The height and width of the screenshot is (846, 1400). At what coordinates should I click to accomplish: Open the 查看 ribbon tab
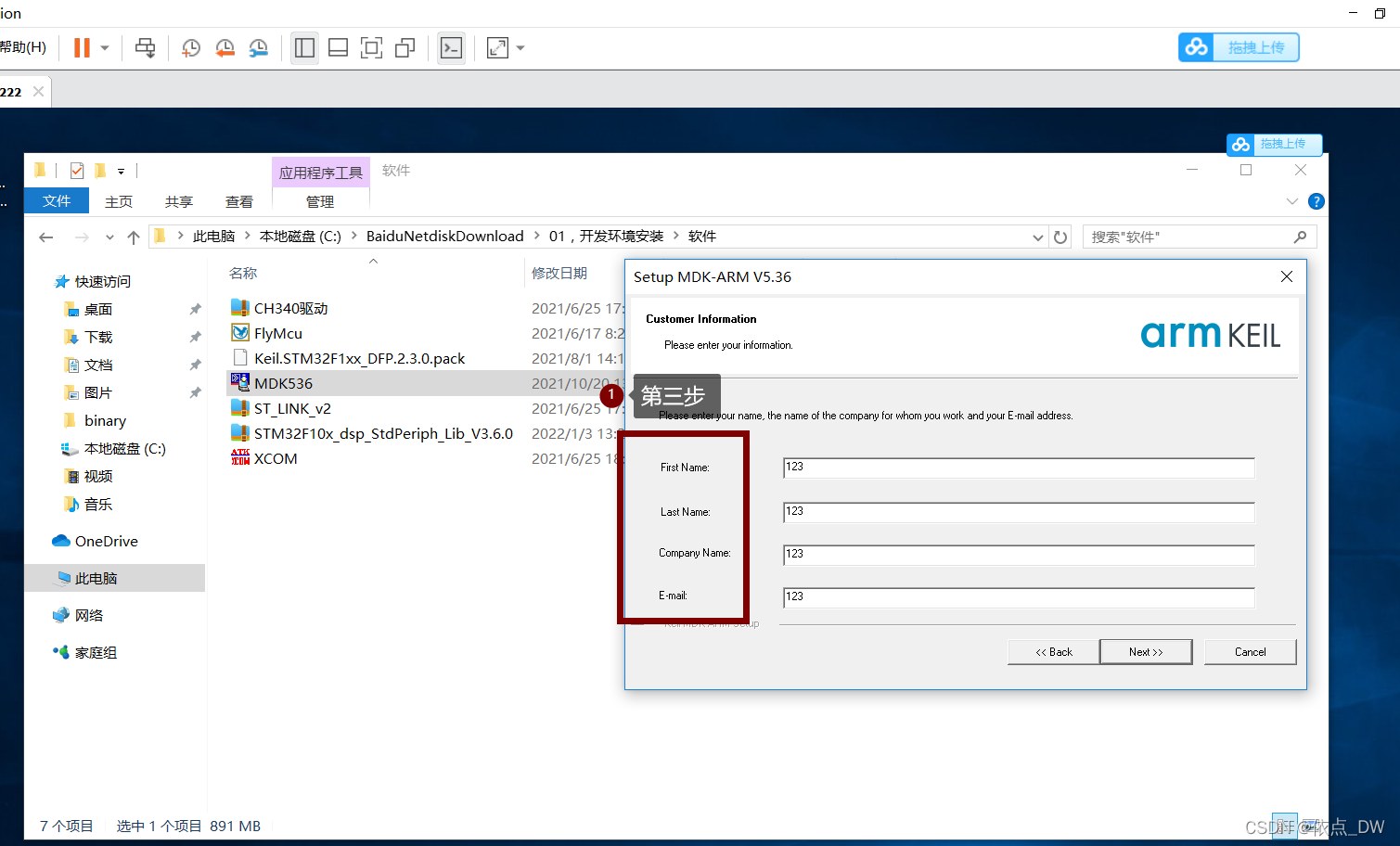click(x=239, y=201)
